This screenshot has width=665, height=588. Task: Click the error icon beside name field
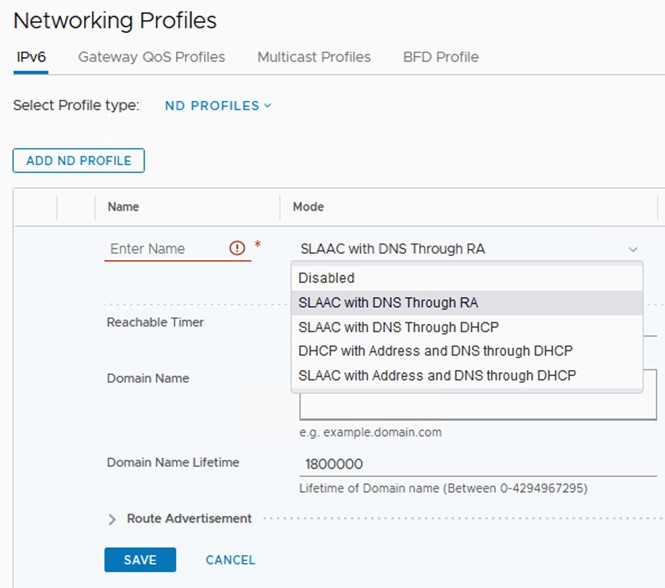coord(237,248)
